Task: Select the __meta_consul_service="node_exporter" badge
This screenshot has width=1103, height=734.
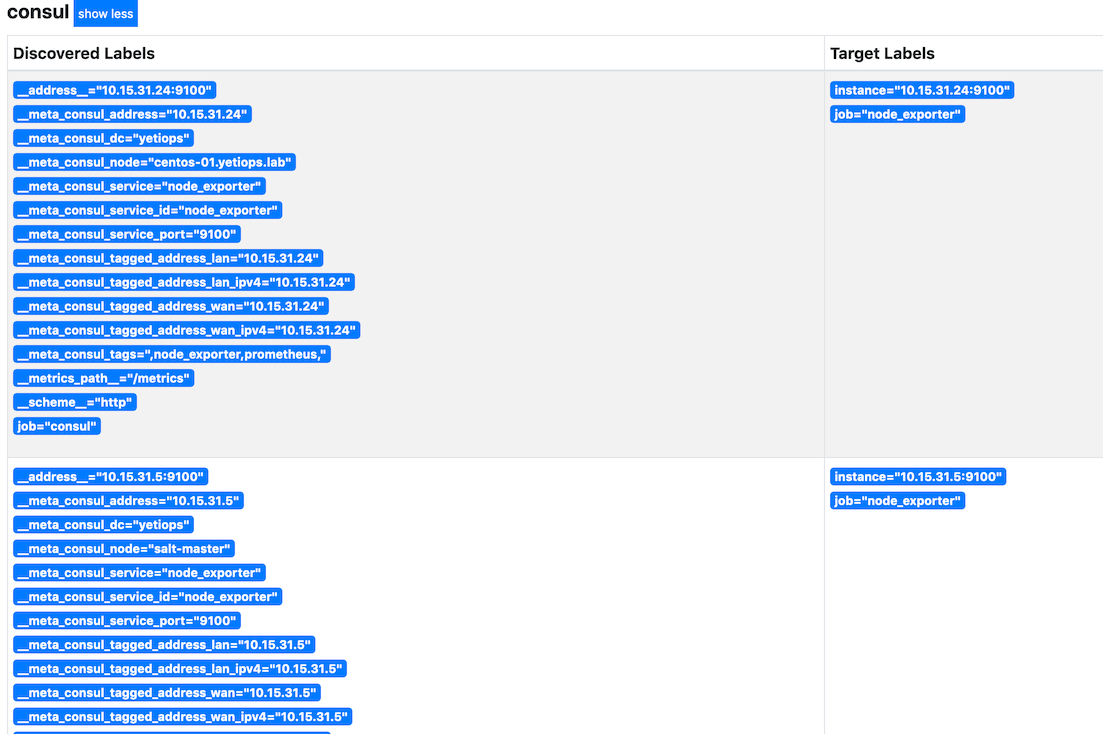Action: 138,185
